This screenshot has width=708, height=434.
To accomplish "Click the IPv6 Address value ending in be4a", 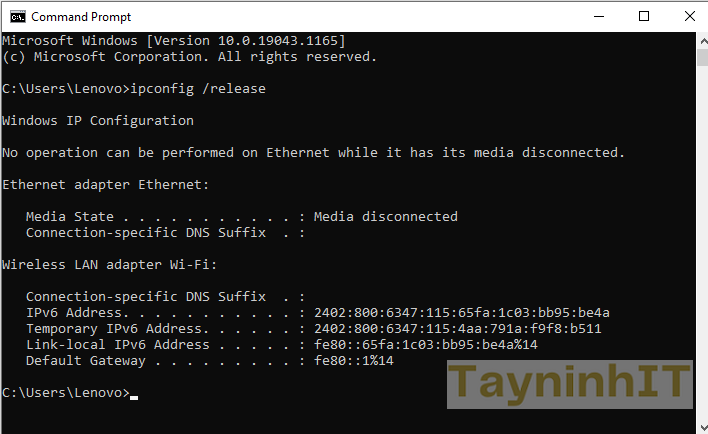I will (x=461, y=313).
